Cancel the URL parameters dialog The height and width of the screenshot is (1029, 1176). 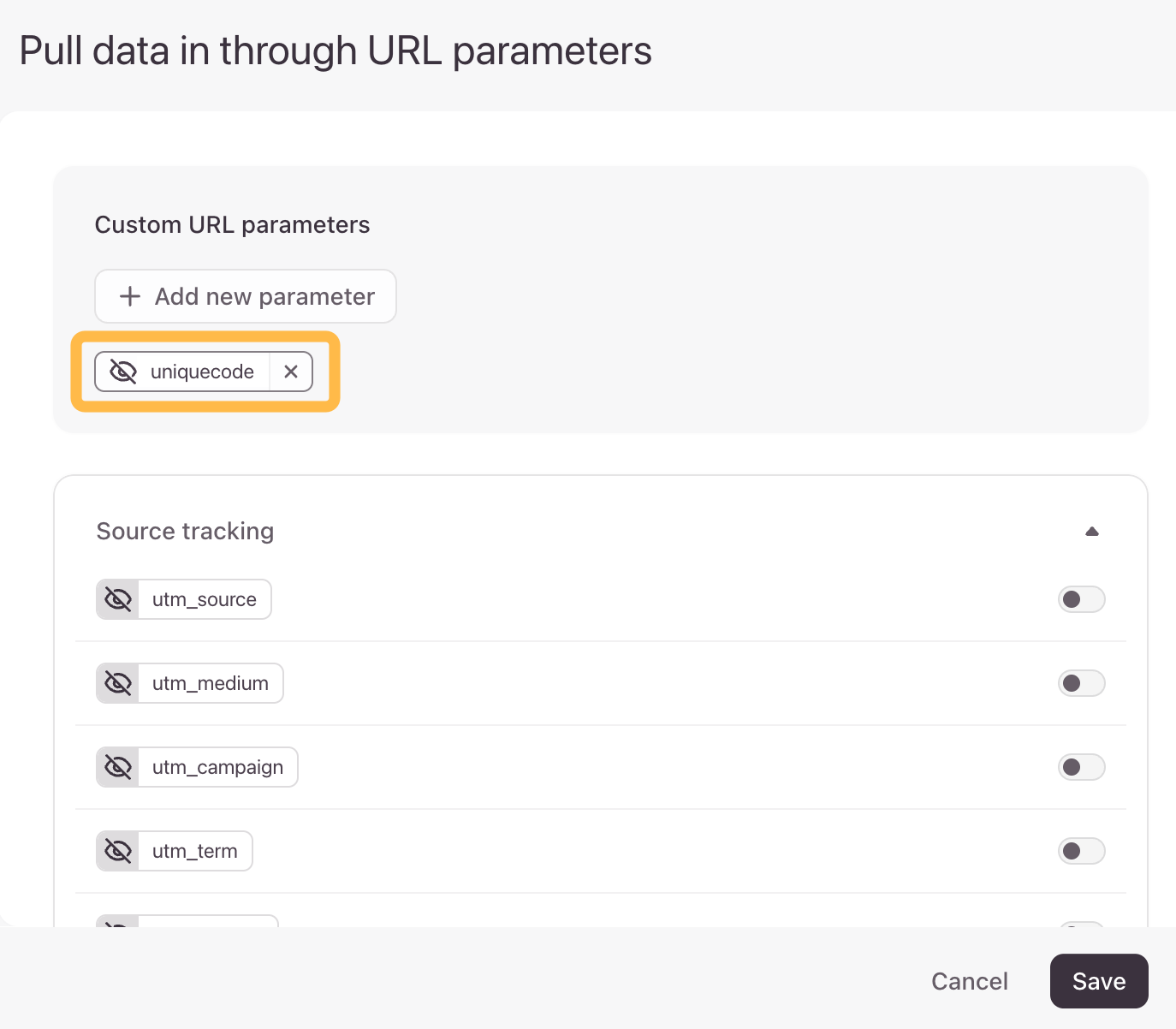click(x=970, y=981)
